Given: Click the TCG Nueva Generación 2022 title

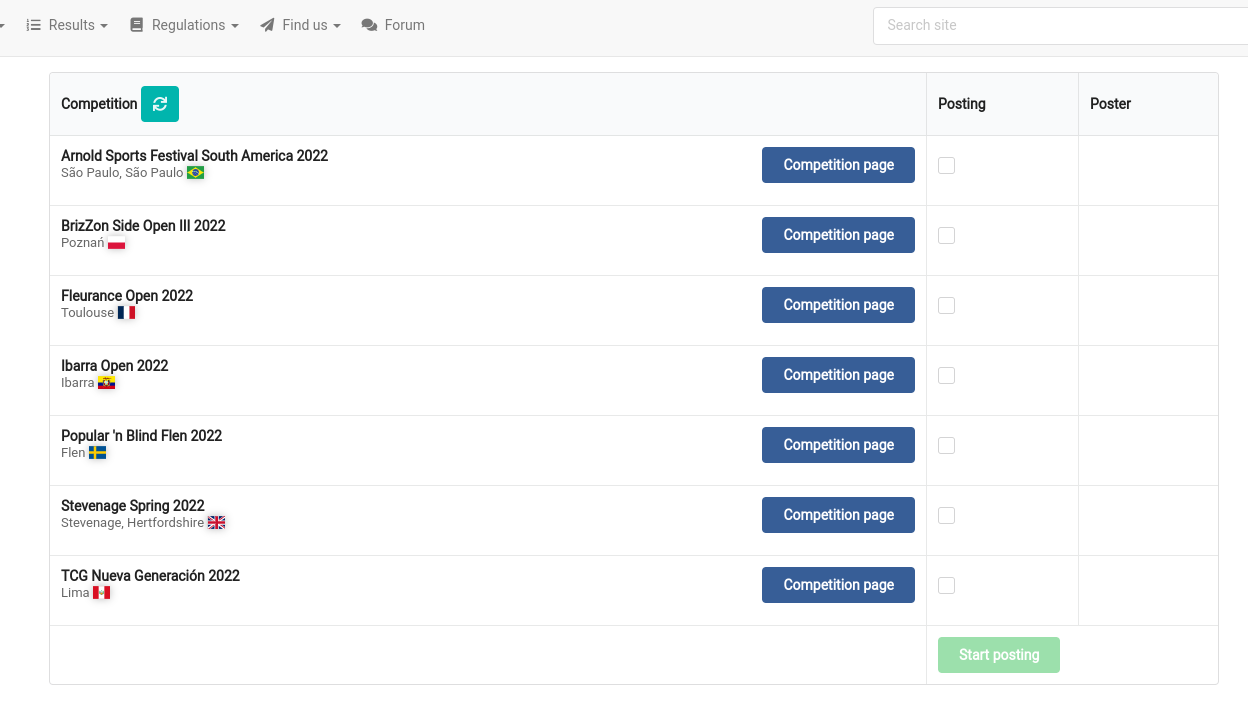Looking at the screenshot, I should (x=150, y=576).
